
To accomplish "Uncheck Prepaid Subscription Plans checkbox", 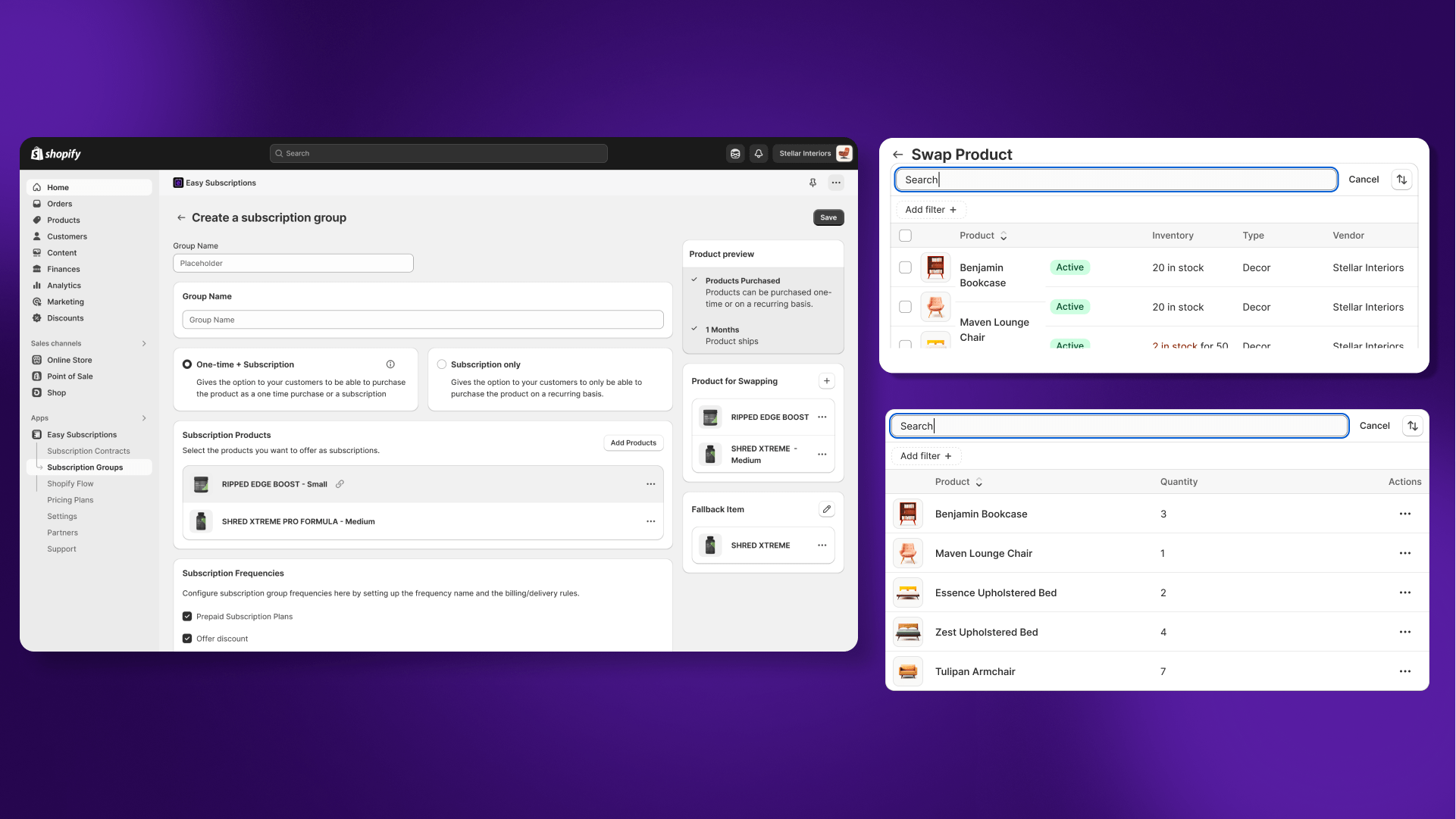I will [x=187, y=617].
